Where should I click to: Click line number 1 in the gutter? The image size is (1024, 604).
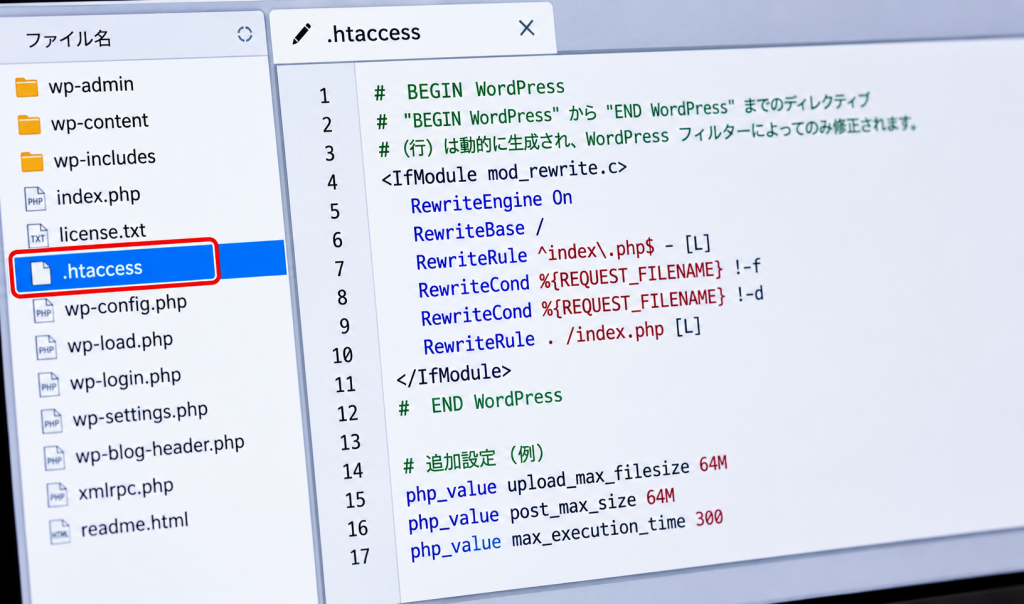tap(325, 97)
